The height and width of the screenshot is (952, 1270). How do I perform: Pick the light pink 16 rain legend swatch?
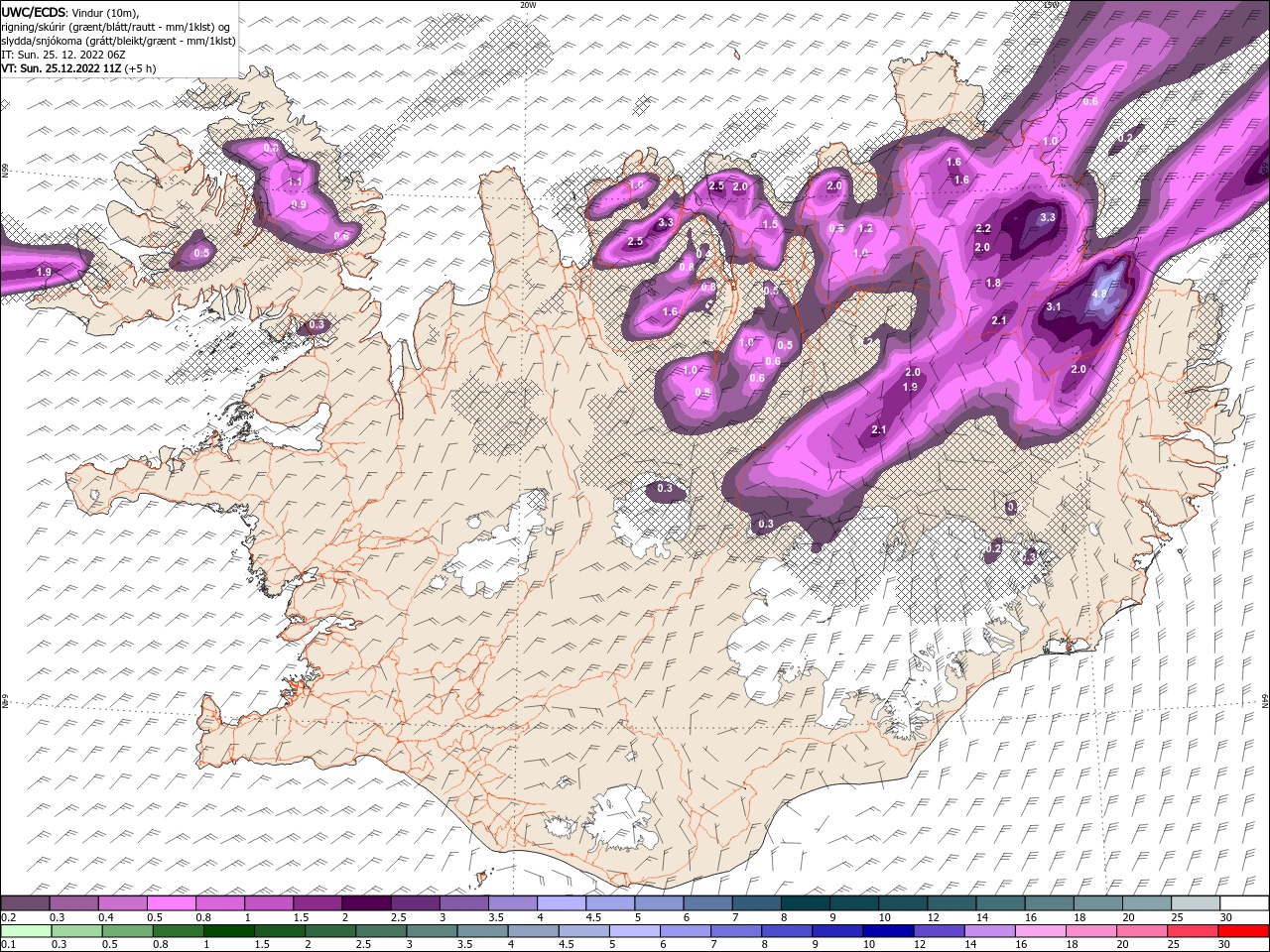(x=1041, y=930)
